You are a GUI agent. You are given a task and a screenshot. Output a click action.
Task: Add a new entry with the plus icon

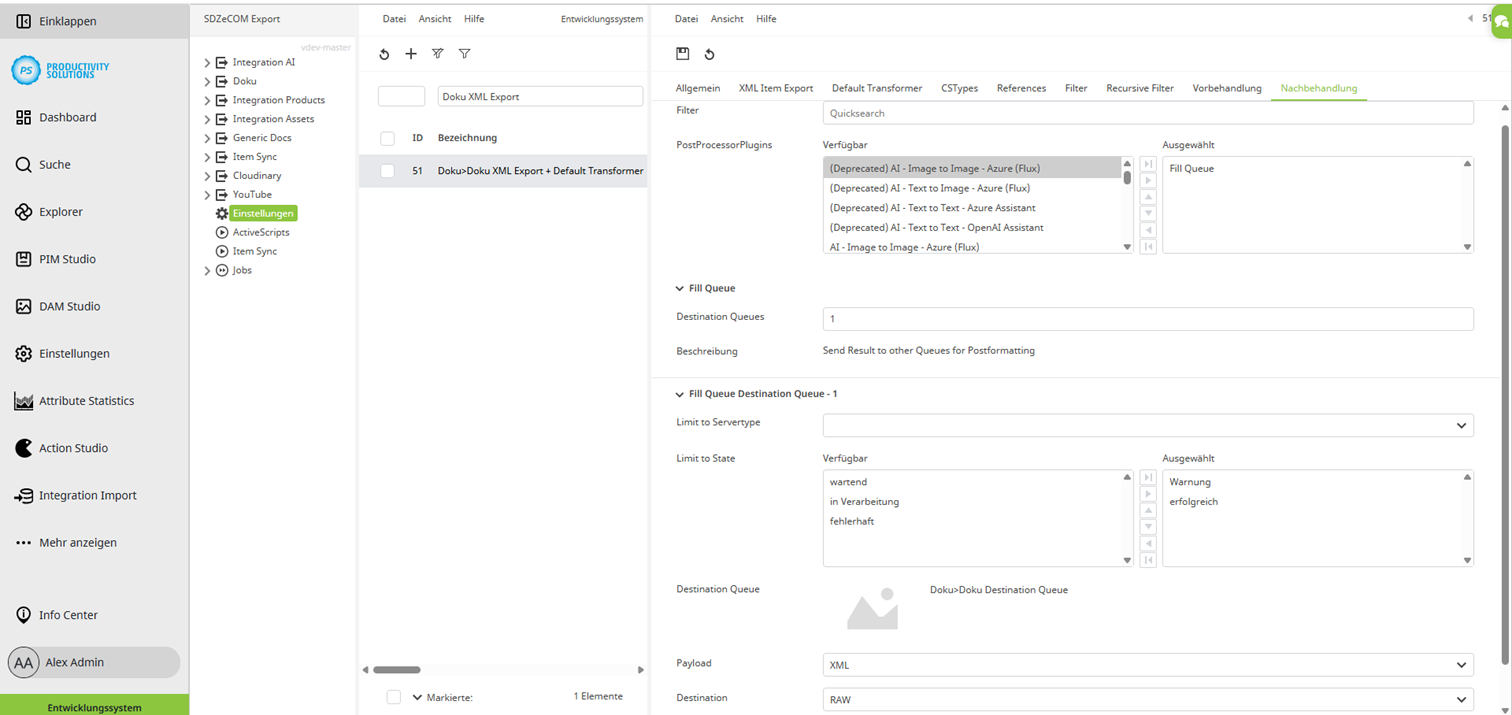coord(411,54)
